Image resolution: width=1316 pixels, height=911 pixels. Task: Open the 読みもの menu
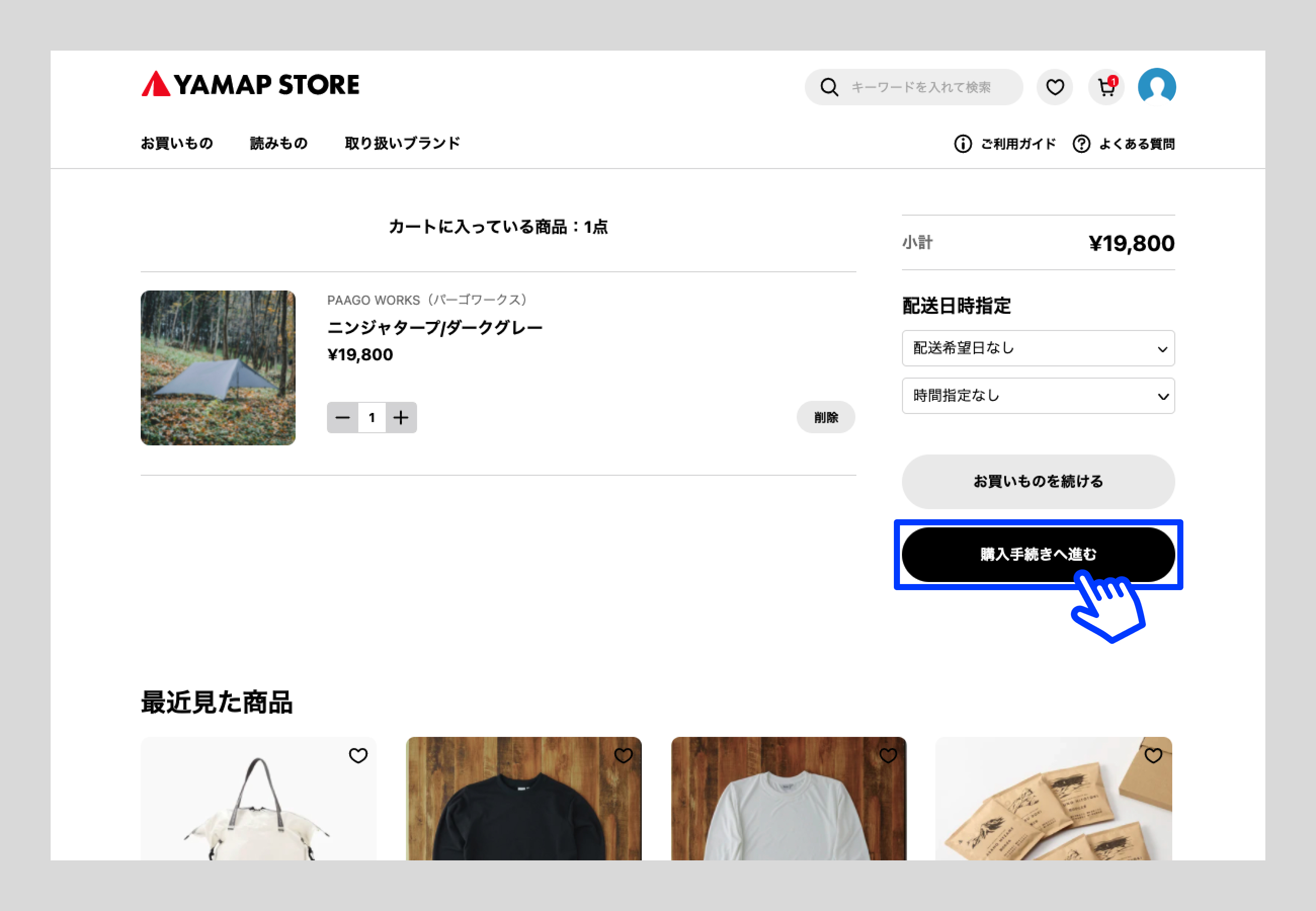[279, 143]
